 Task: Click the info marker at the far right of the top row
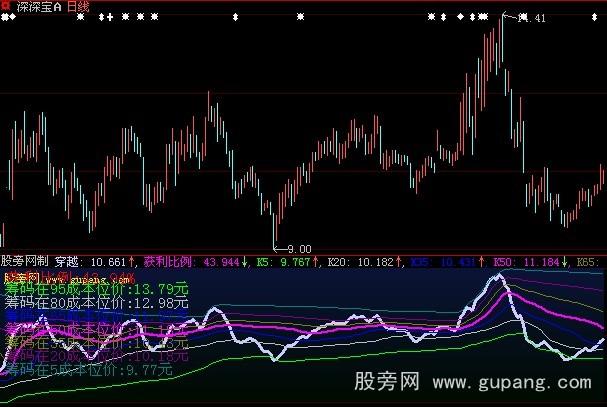(594, 17)
